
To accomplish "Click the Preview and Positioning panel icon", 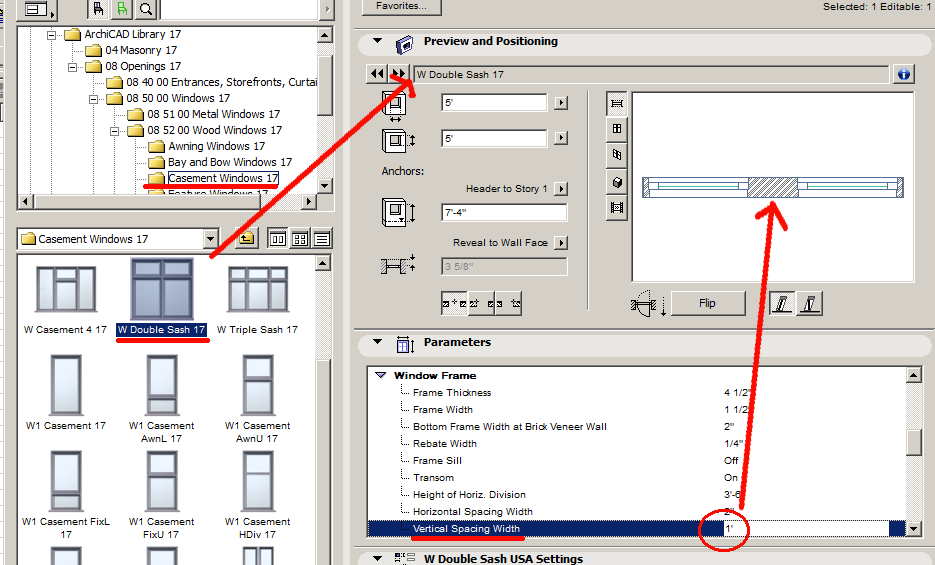I will 405,44.
